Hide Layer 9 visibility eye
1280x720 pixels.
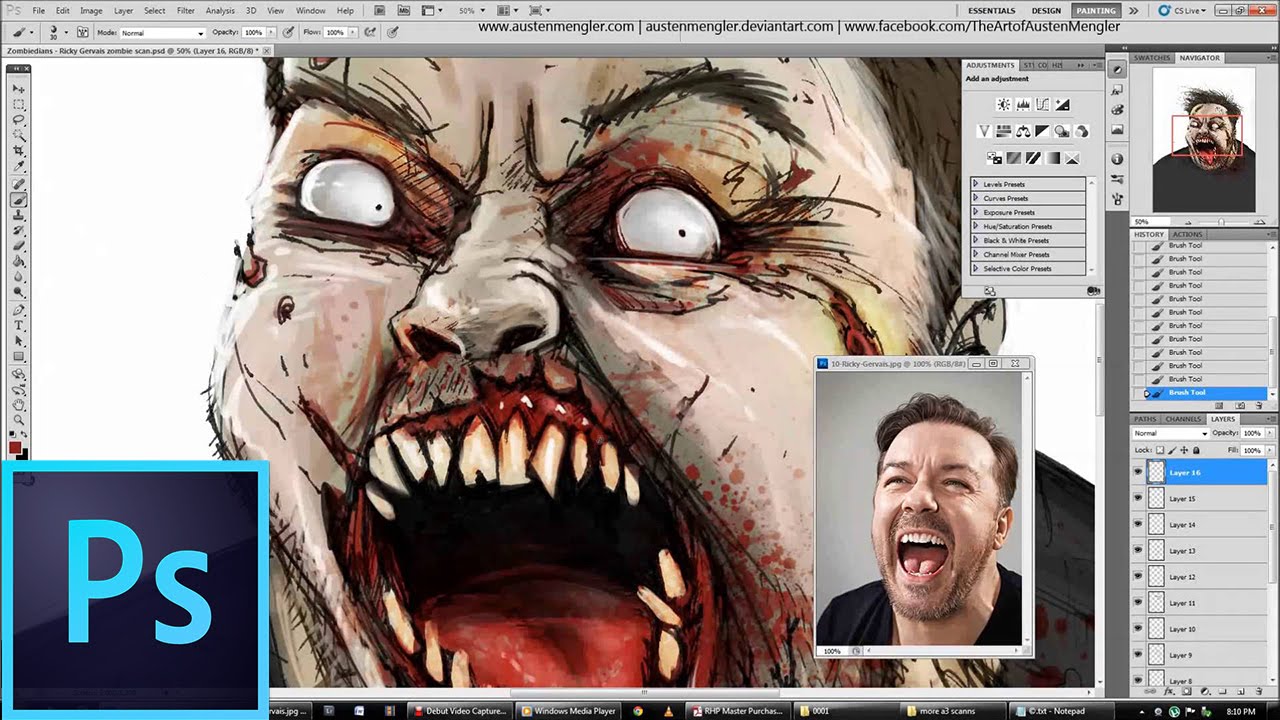click(1138, 655)
